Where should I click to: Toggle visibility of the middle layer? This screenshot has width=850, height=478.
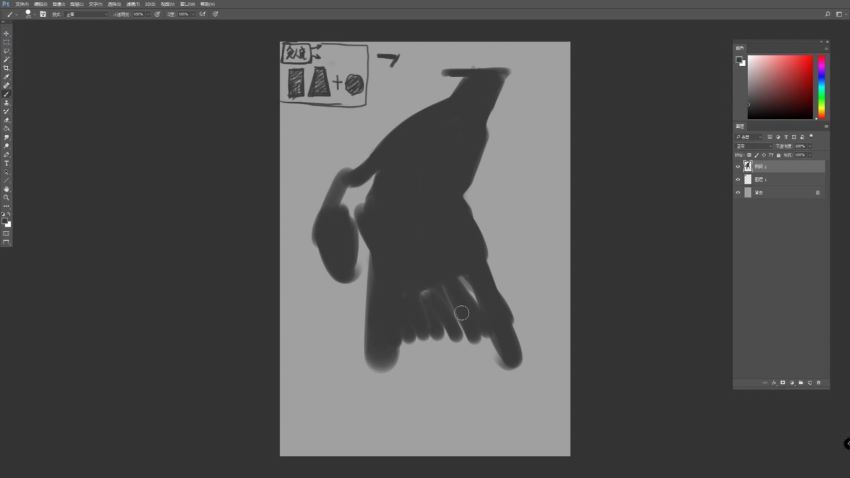738,180
